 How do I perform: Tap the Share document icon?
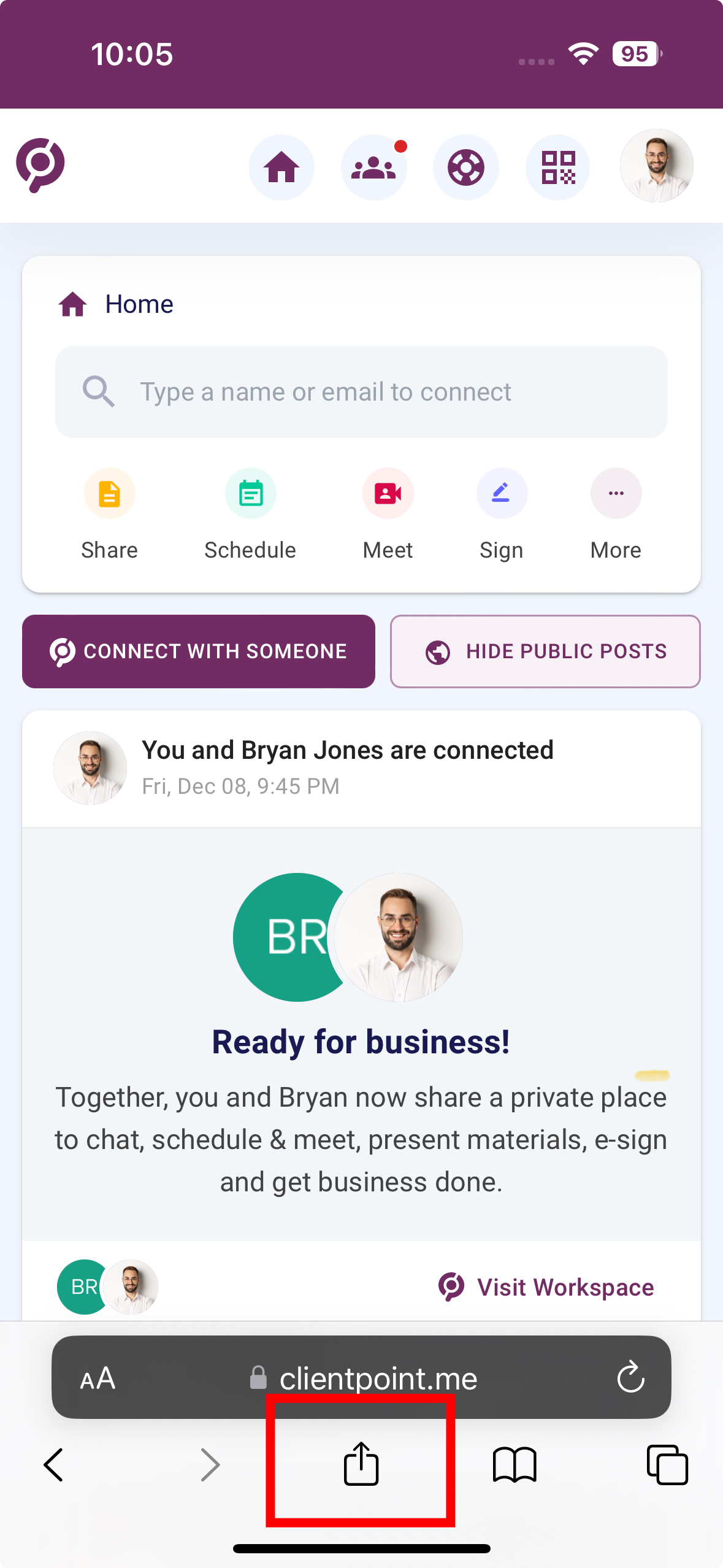point(110,493)
